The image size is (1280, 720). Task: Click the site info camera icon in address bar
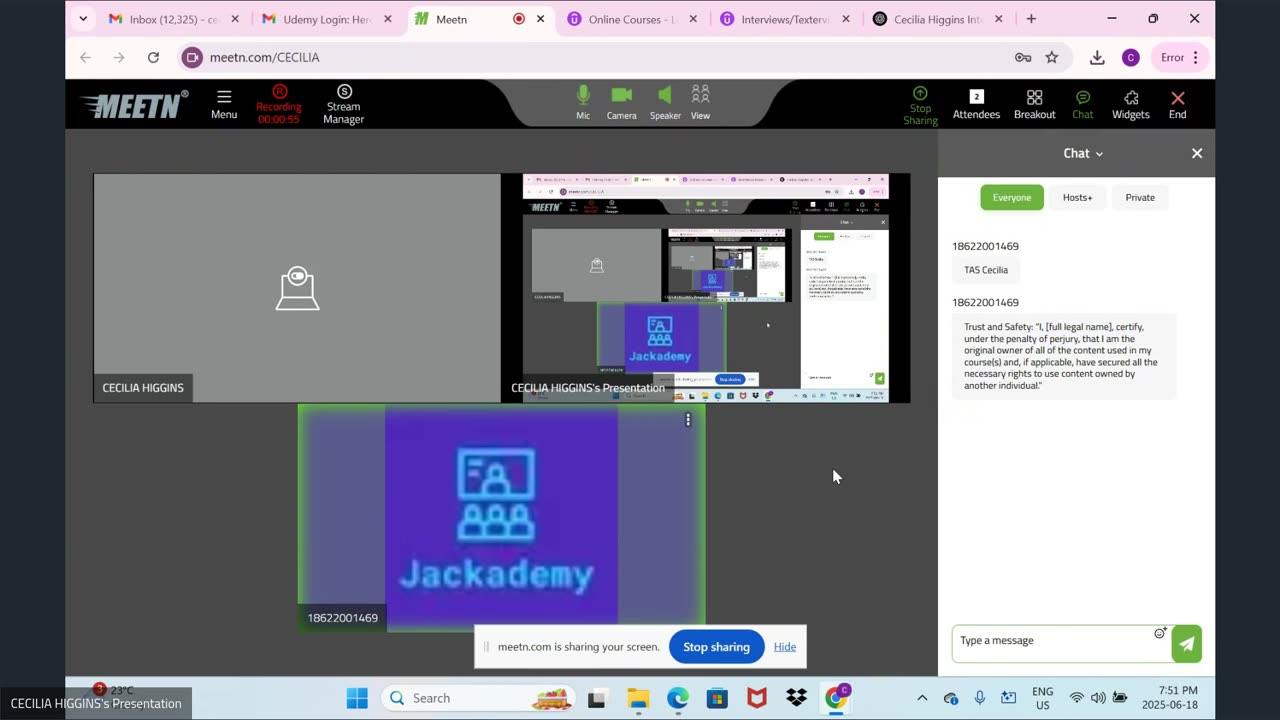tap(192, 57)
